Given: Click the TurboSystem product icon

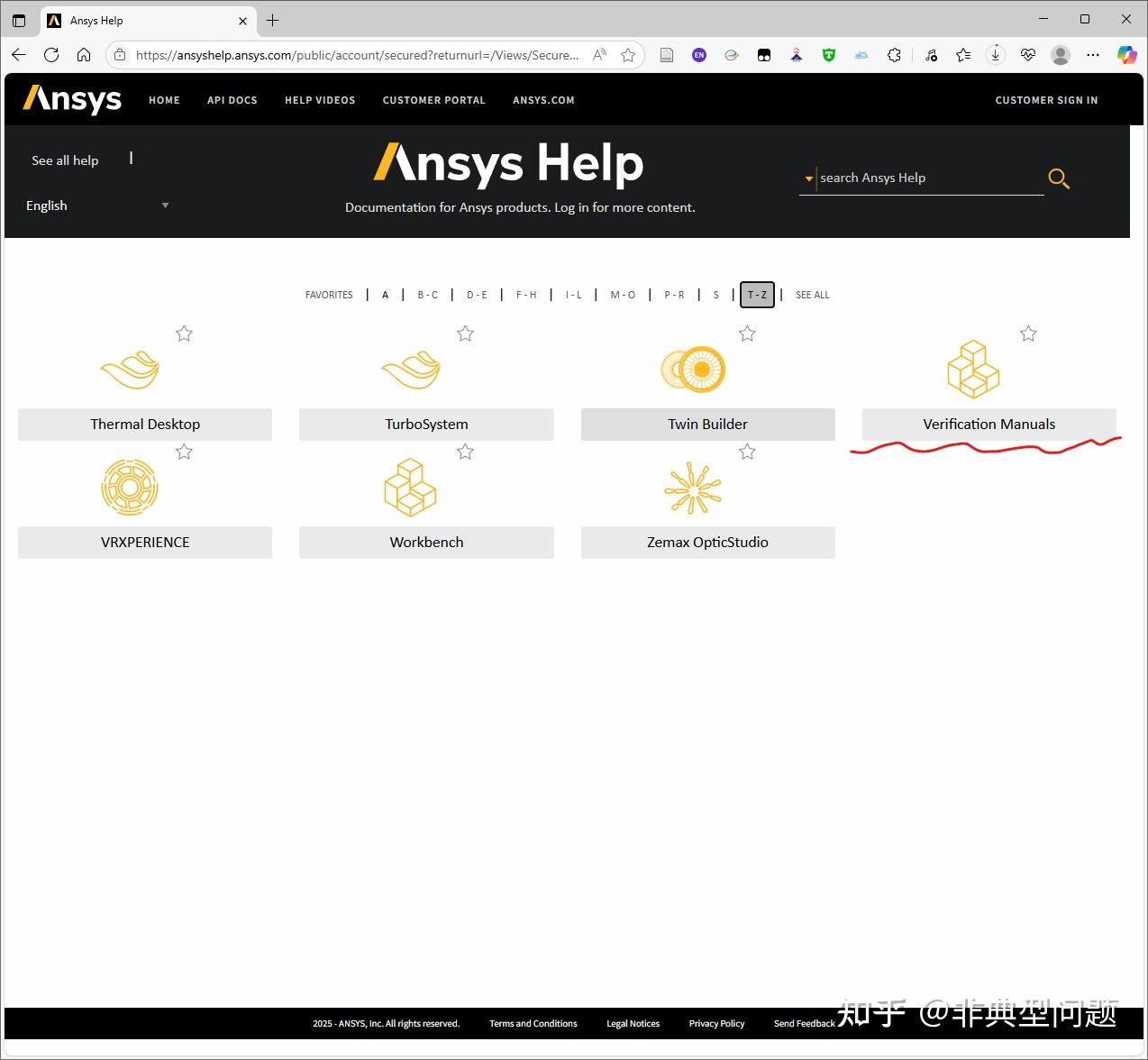Looking at the screenshot, I should click(x=411, y=370).
